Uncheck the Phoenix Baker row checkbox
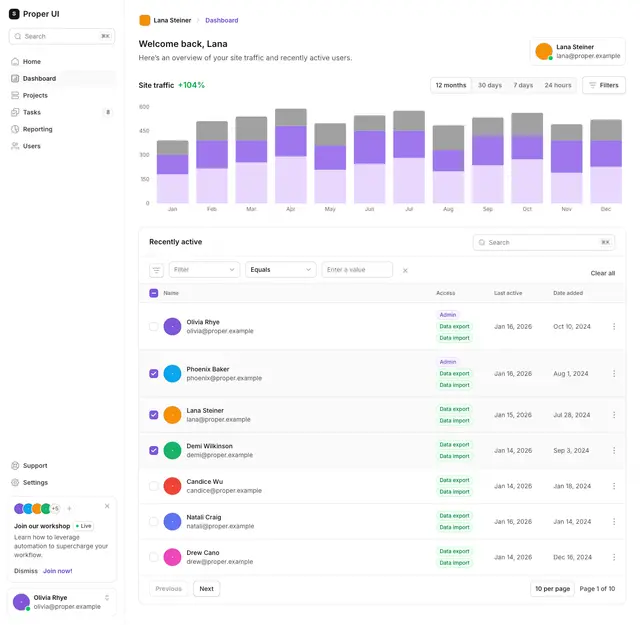Image resolution: width=640 pixels, height=625 pixels. click(x=153, y=374)
